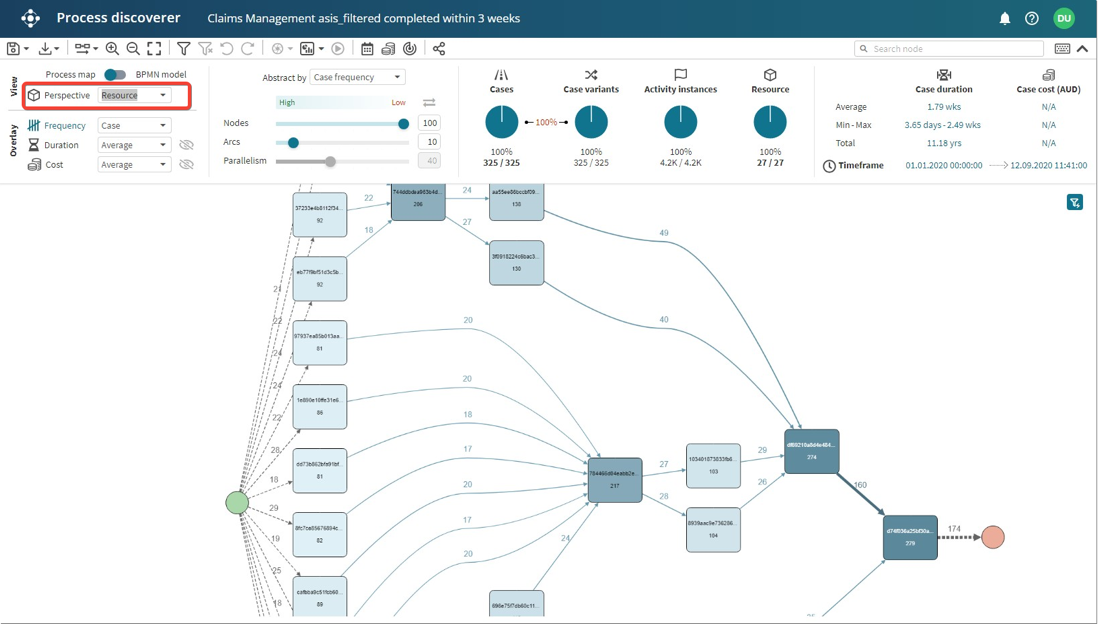
Task: Open the calendar icon in toolbar
Action: pyautogui.click(x=367, y=48)
